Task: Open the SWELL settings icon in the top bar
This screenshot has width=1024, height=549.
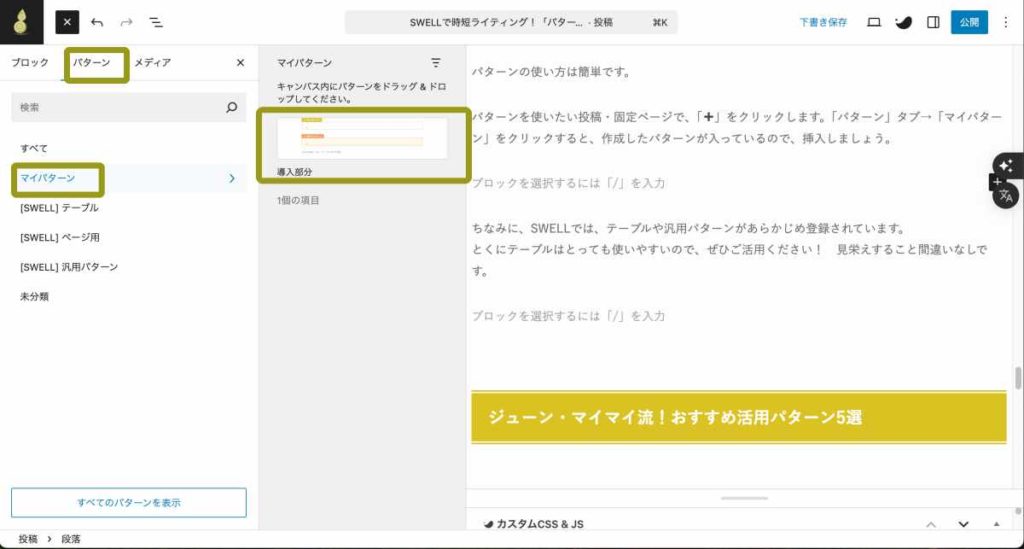Action: pos(903,22)
